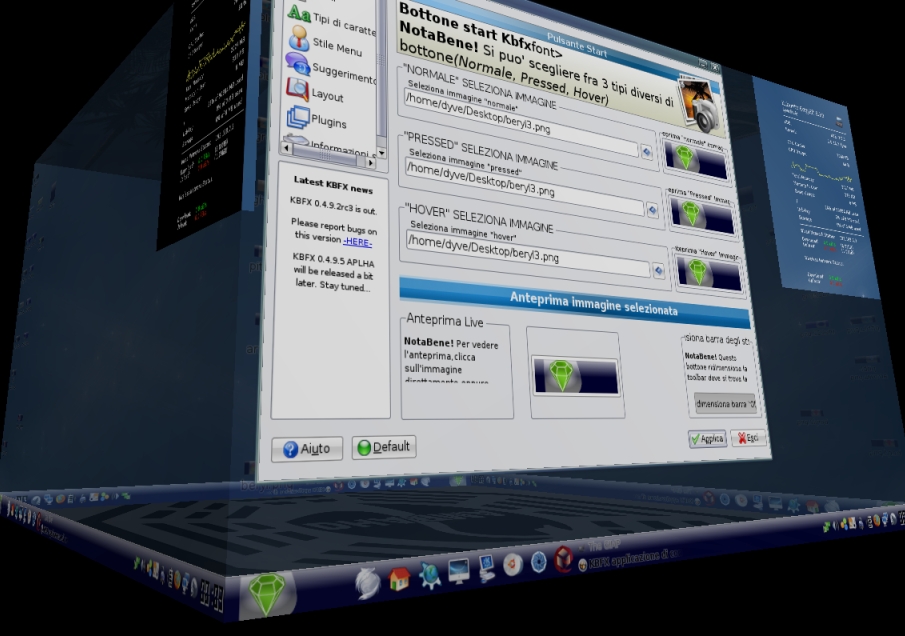Click the "Pressed" button preview thumbnail
This screenshot has width=905, height=636.
coord(702,216)
